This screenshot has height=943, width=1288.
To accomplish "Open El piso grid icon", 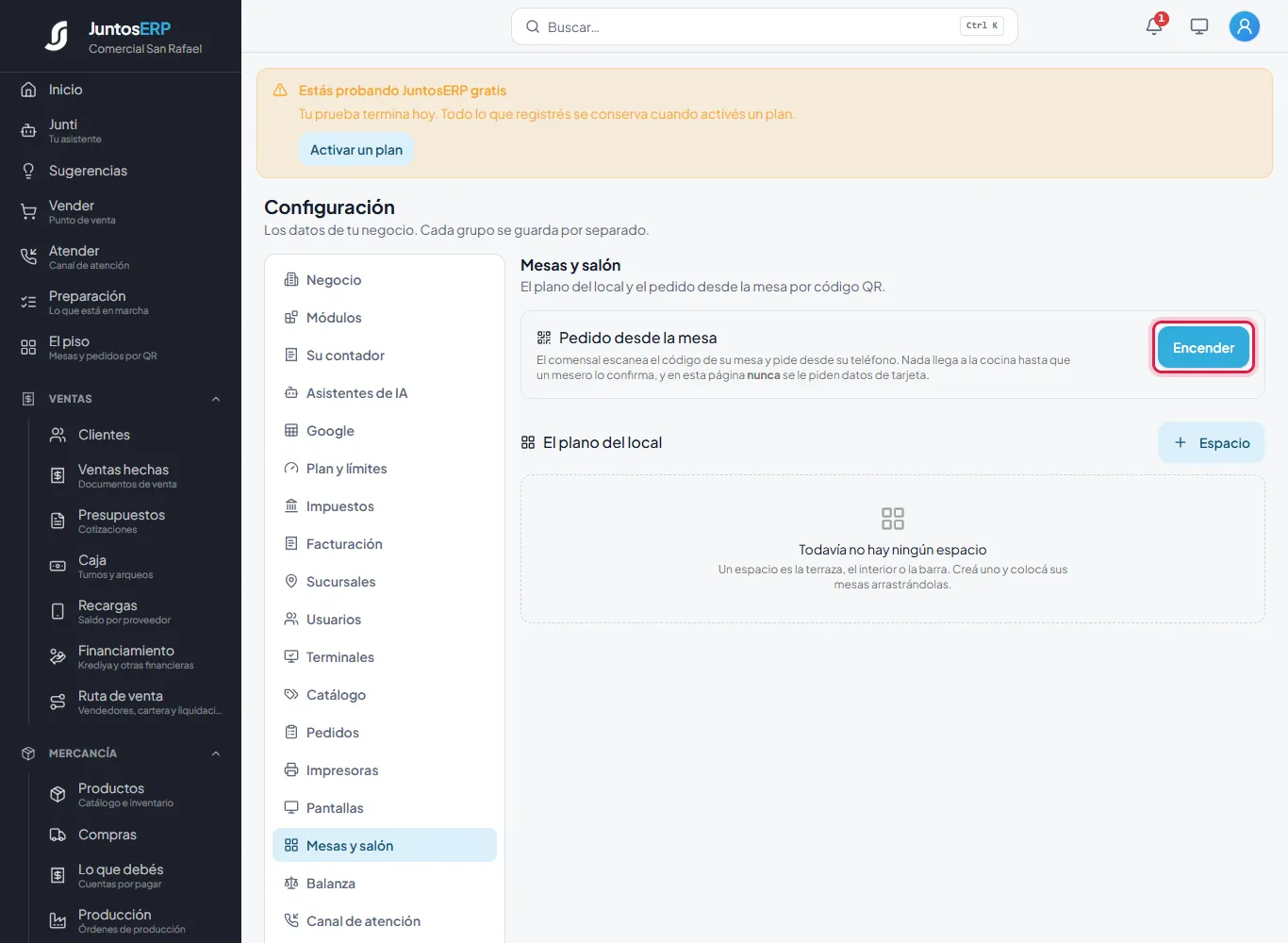I will tap(28, 348).
